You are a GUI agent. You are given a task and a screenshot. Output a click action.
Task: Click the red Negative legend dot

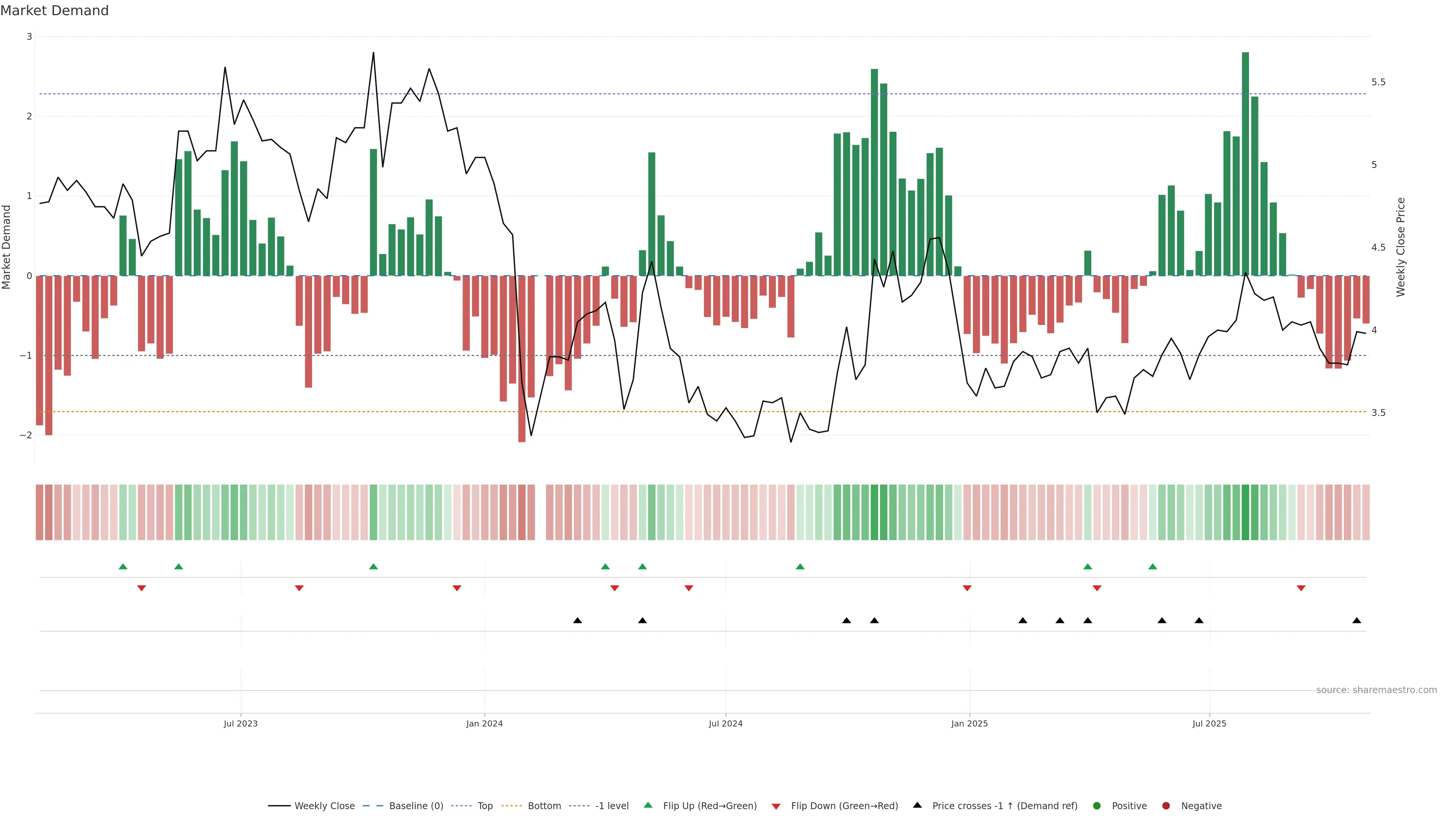click(x=1166, y=805)
